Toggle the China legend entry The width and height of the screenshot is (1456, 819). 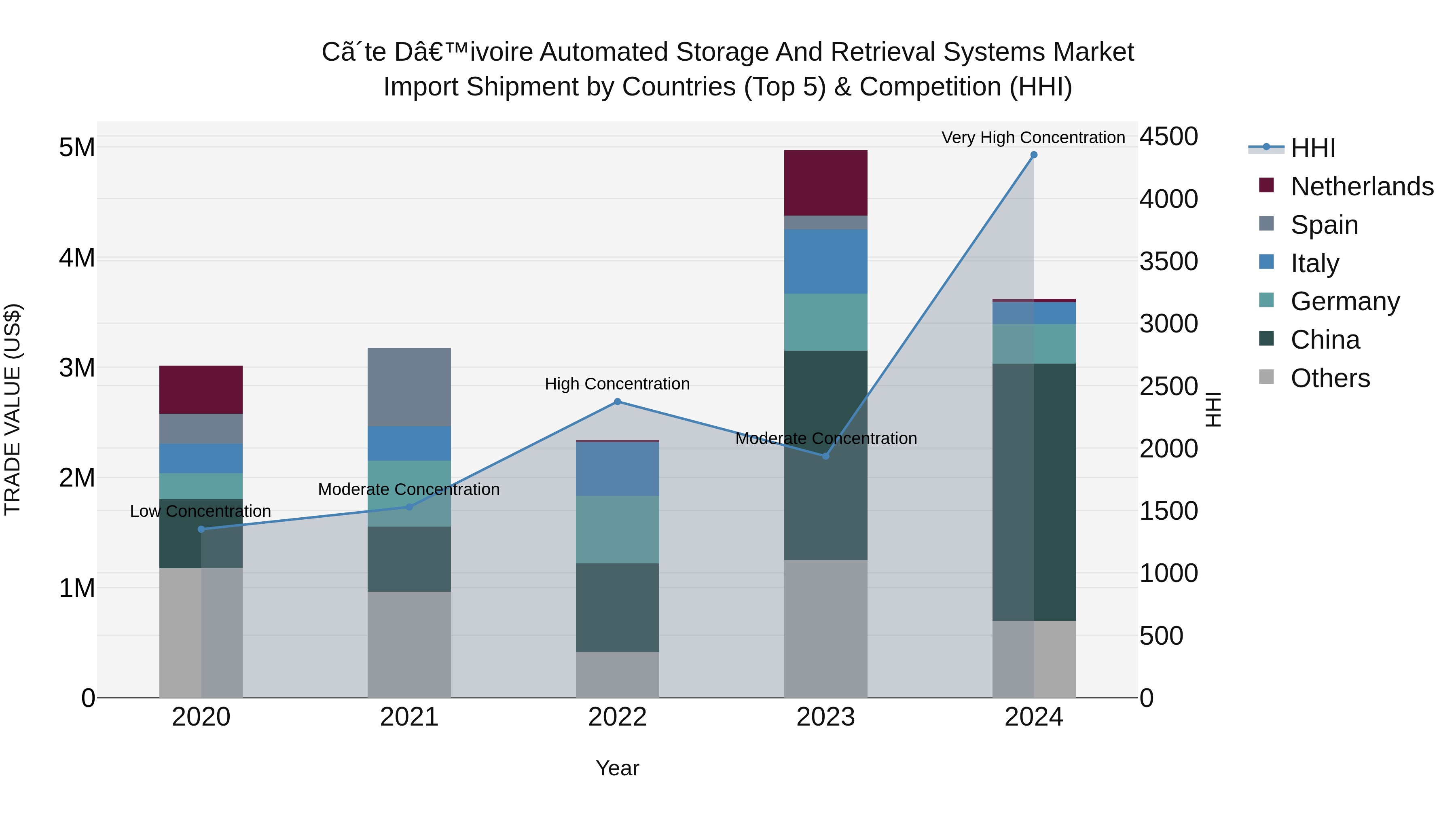pos(1309,340)
